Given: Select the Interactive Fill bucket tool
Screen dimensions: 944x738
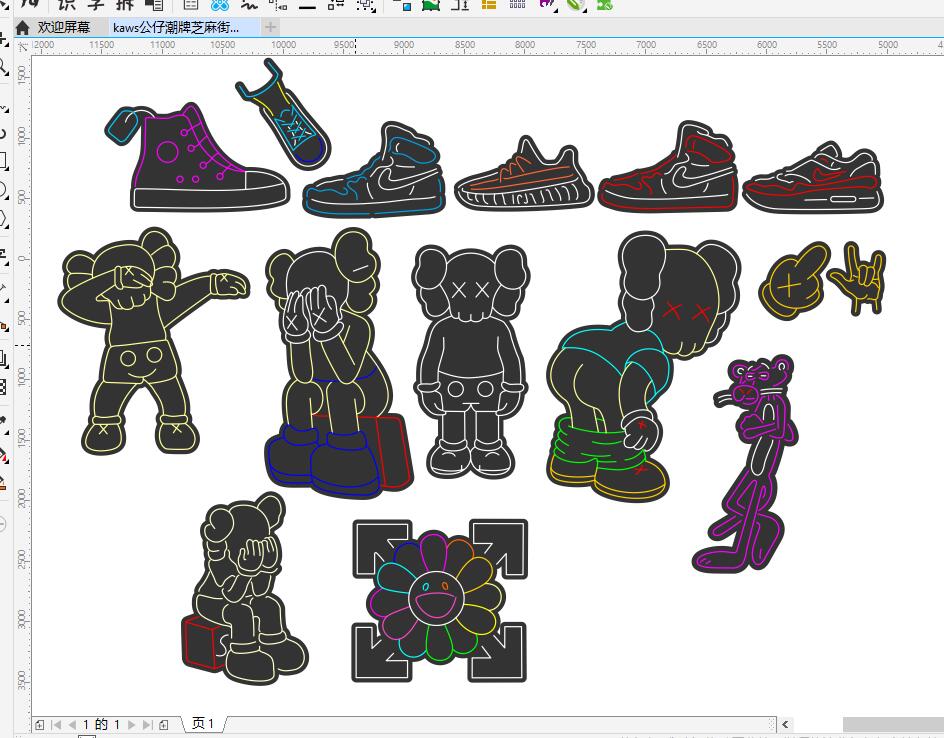Looking at the screenshot, I should (x=4, y=454).
